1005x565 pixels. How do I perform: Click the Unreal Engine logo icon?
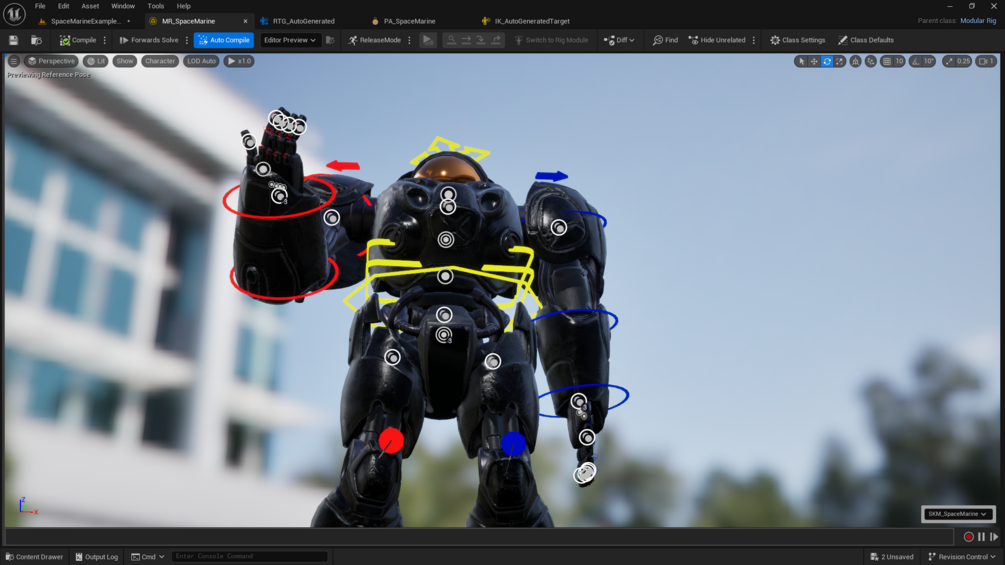click(x=14, y=13)
